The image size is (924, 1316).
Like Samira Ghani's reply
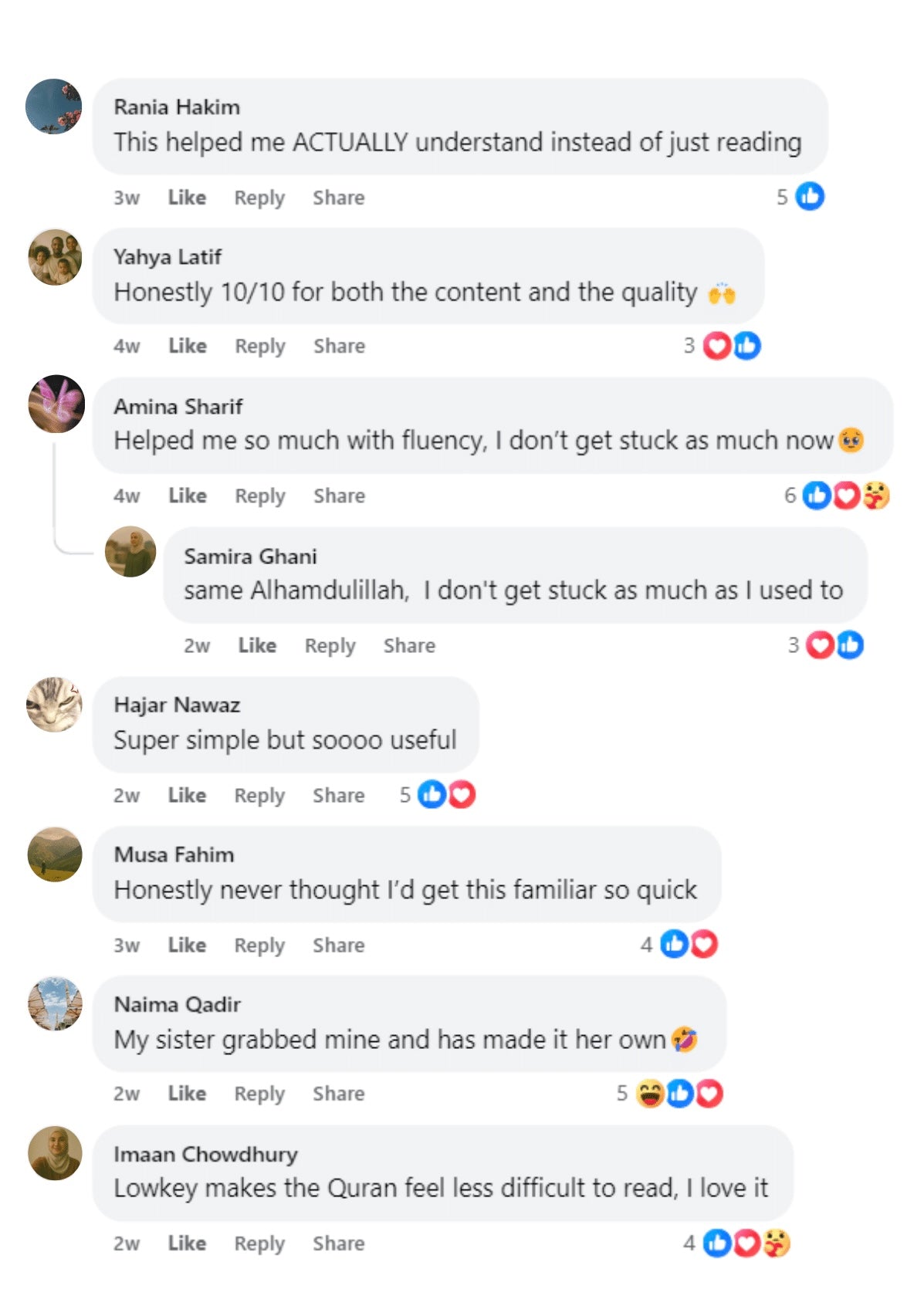[x=257, y=645]
